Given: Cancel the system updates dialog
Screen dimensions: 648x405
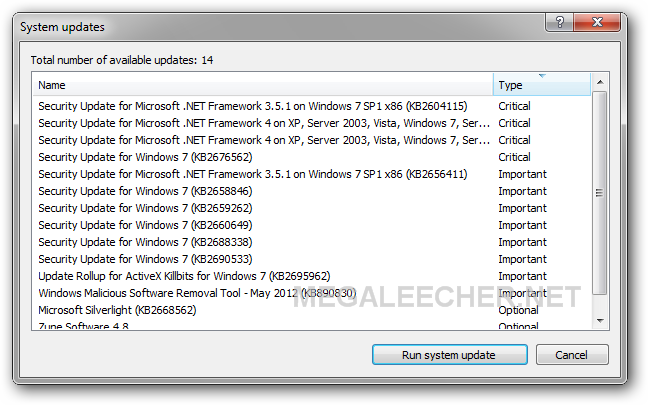Looking at the screenshot, I should [572, 355].
